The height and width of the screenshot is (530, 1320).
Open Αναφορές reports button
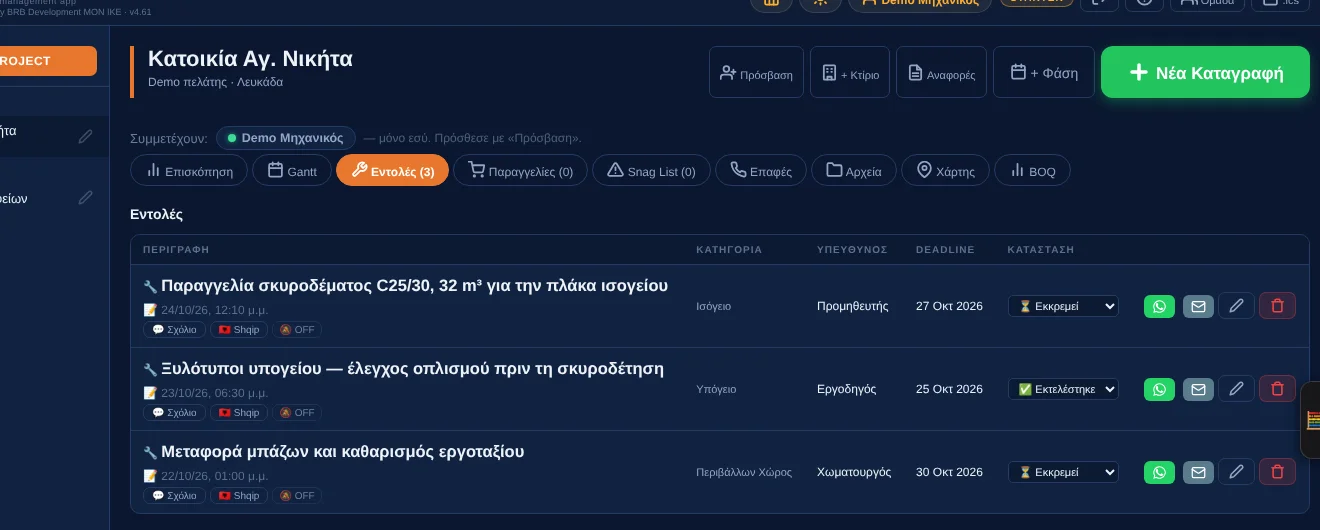point(941,72)
